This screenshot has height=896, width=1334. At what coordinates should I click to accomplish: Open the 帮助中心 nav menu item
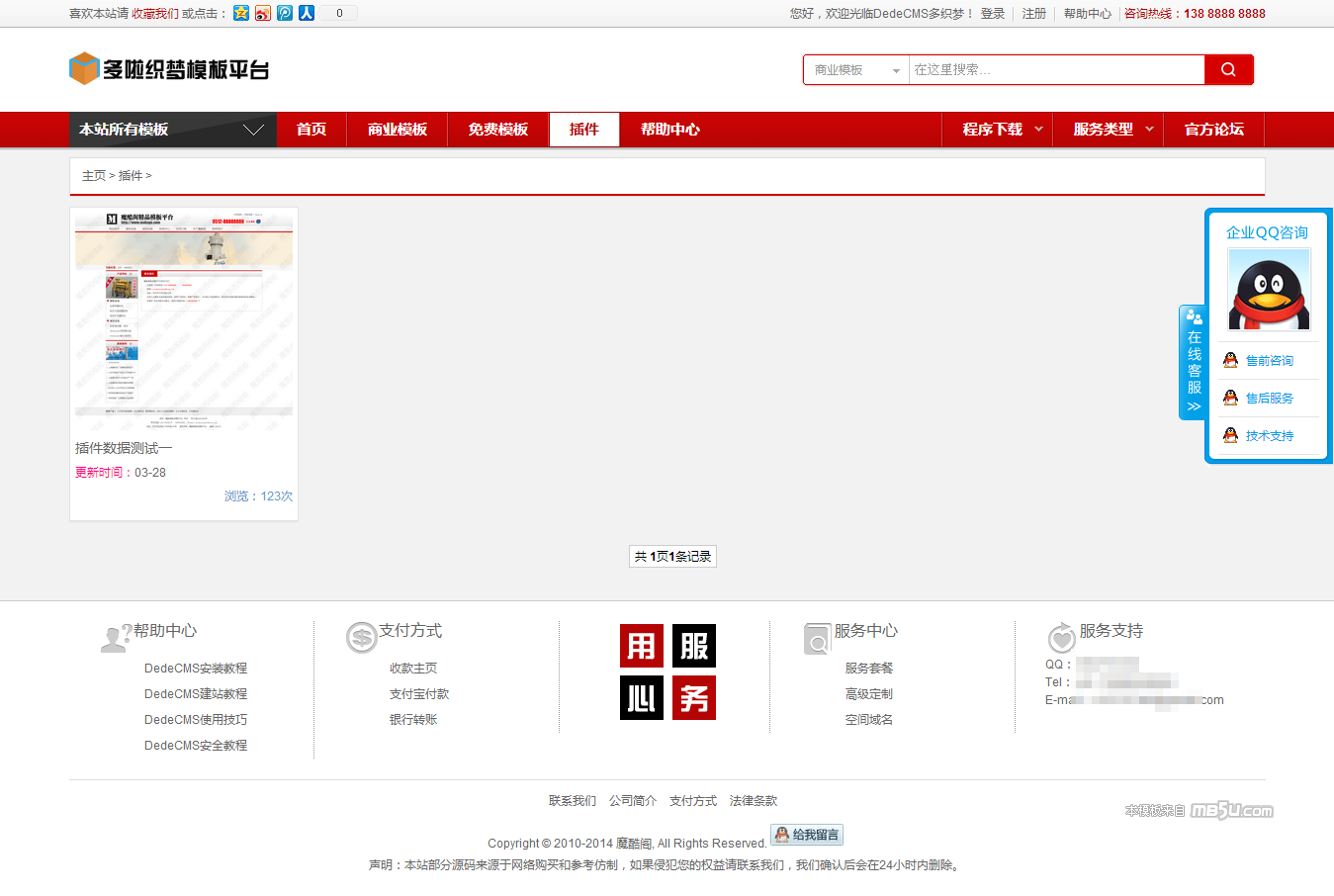click(669, 130)
